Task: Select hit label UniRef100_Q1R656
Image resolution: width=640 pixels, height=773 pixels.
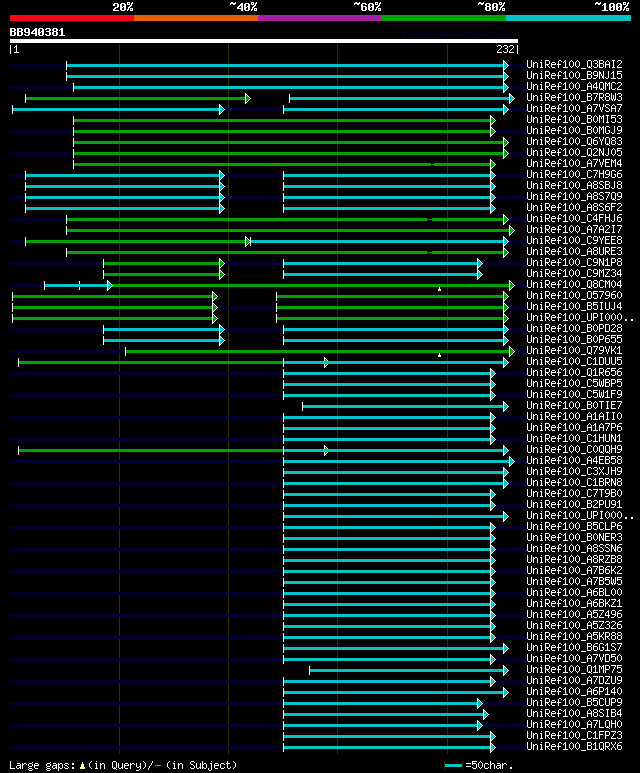Action: pyautogui.click(x=574, y=373)
